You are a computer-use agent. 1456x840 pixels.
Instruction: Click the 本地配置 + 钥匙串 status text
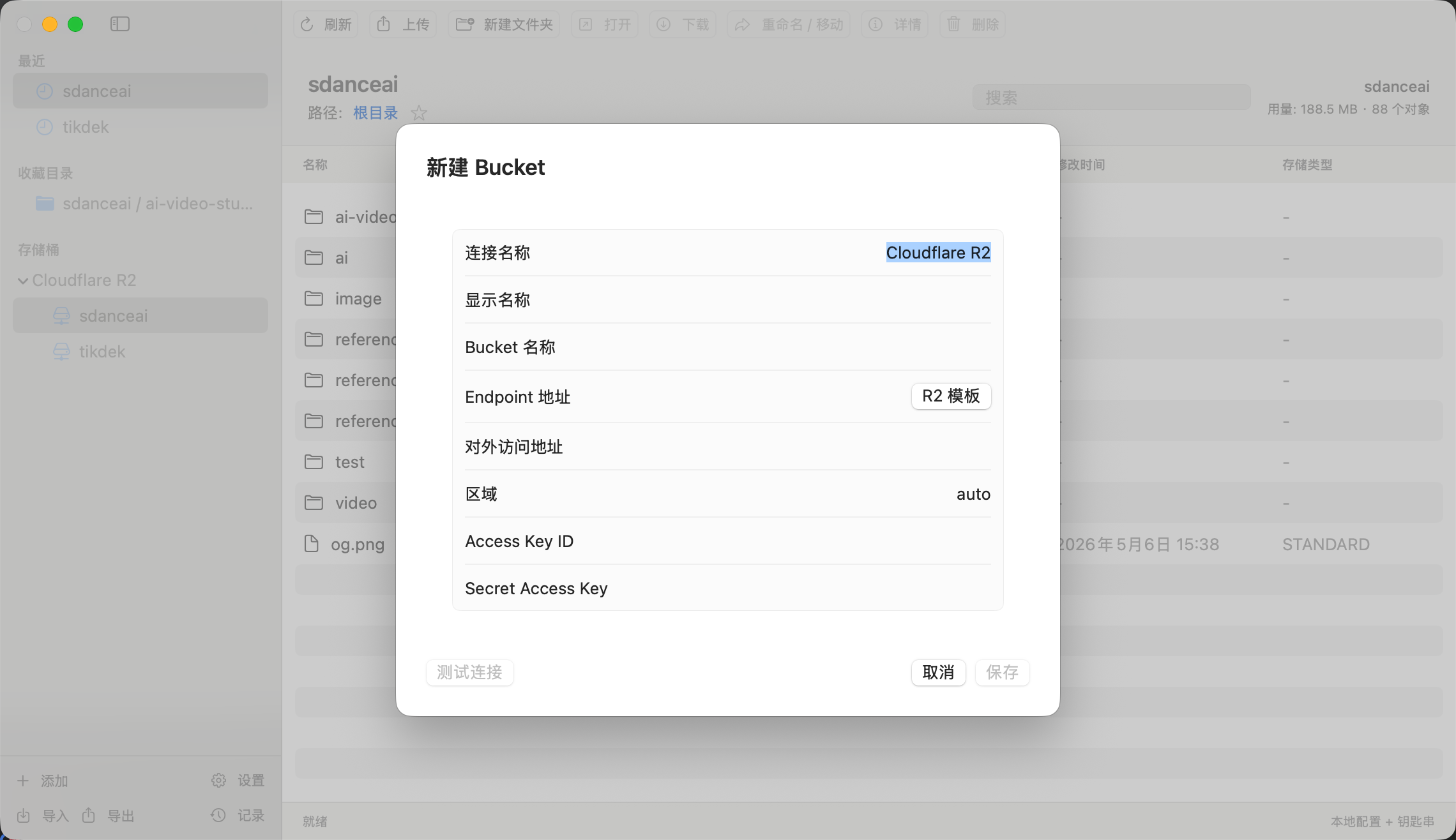1383,821
